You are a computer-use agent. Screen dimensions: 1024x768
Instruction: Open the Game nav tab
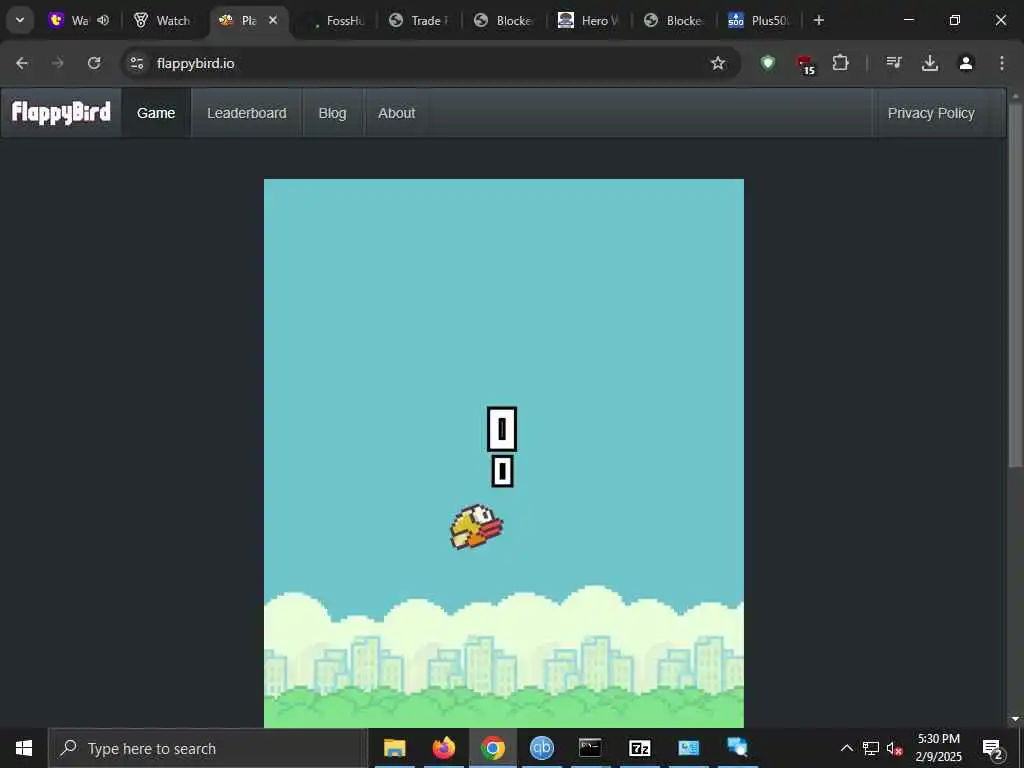coord(156,113)
